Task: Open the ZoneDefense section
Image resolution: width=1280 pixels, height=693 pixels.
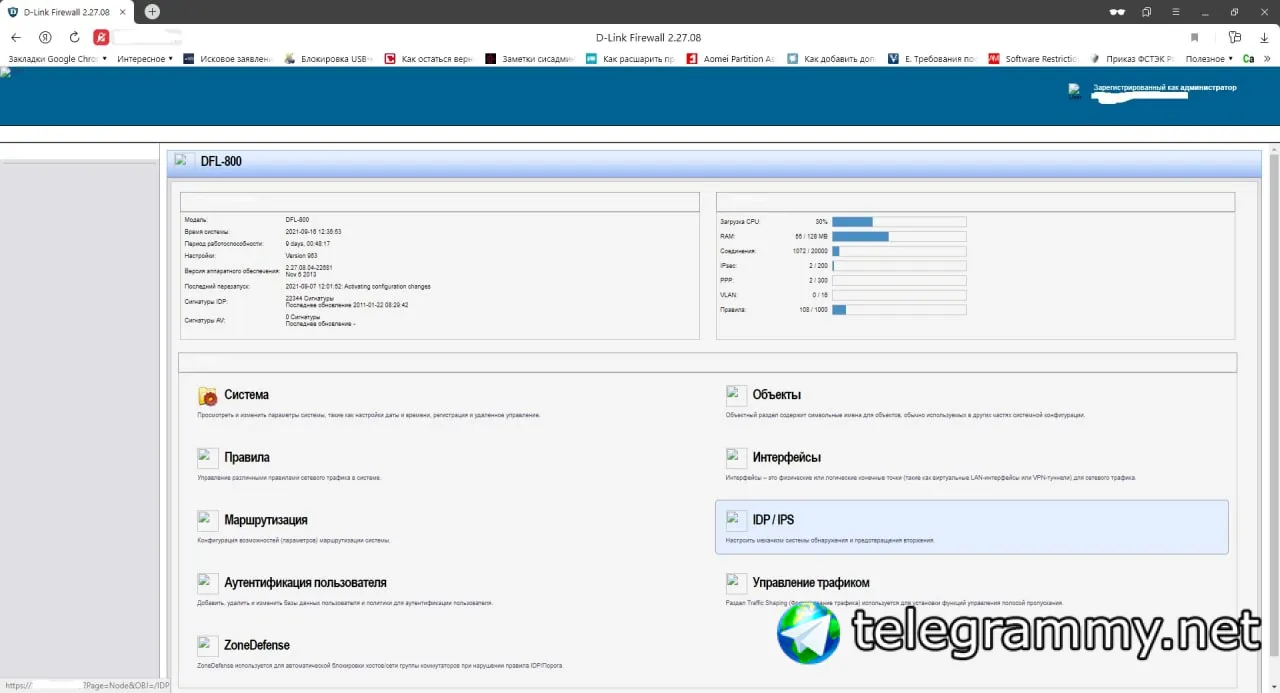Action: [x=257, y=645]
